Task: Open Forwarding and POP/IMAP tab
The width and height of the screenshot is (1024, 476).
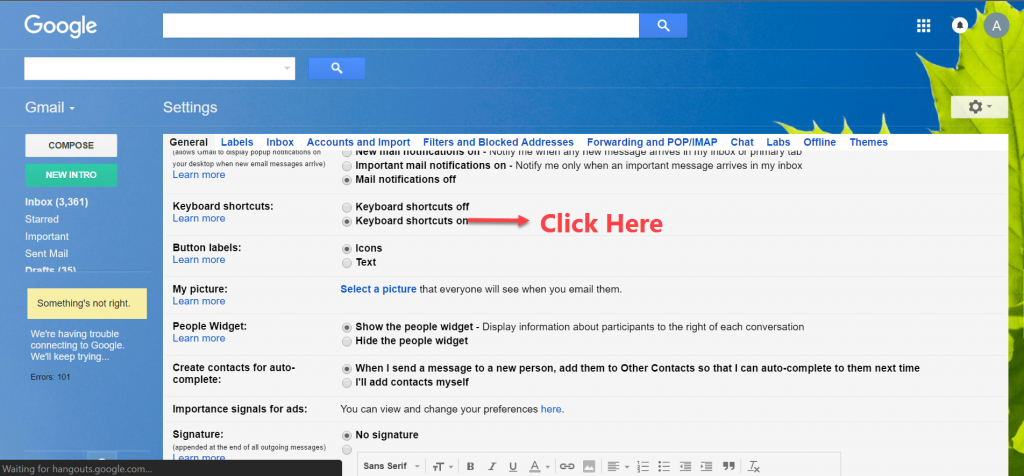Action: point(652,142)
